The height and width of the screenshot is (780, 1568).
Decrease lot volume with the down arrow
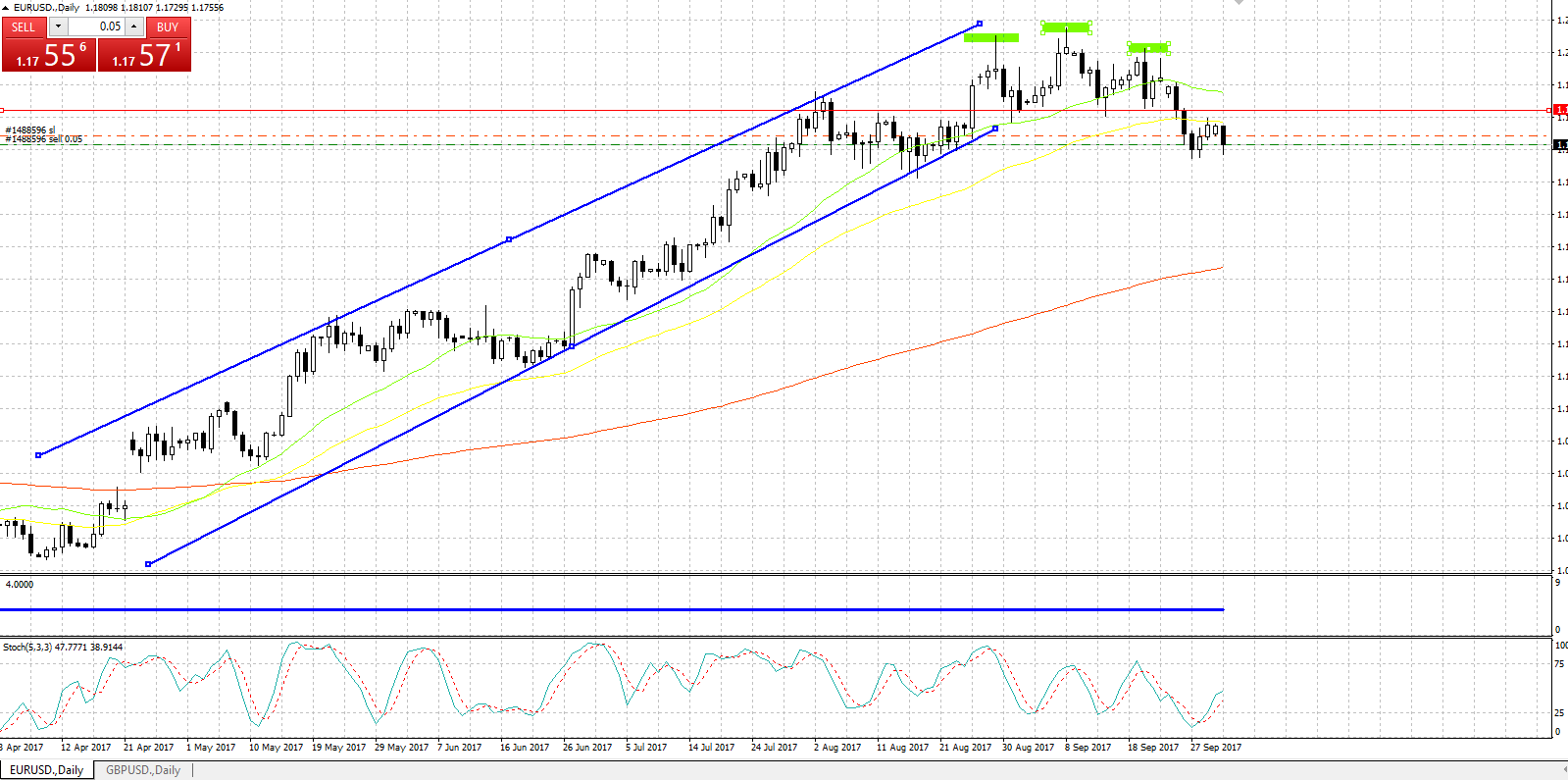[x=58, y=26]
